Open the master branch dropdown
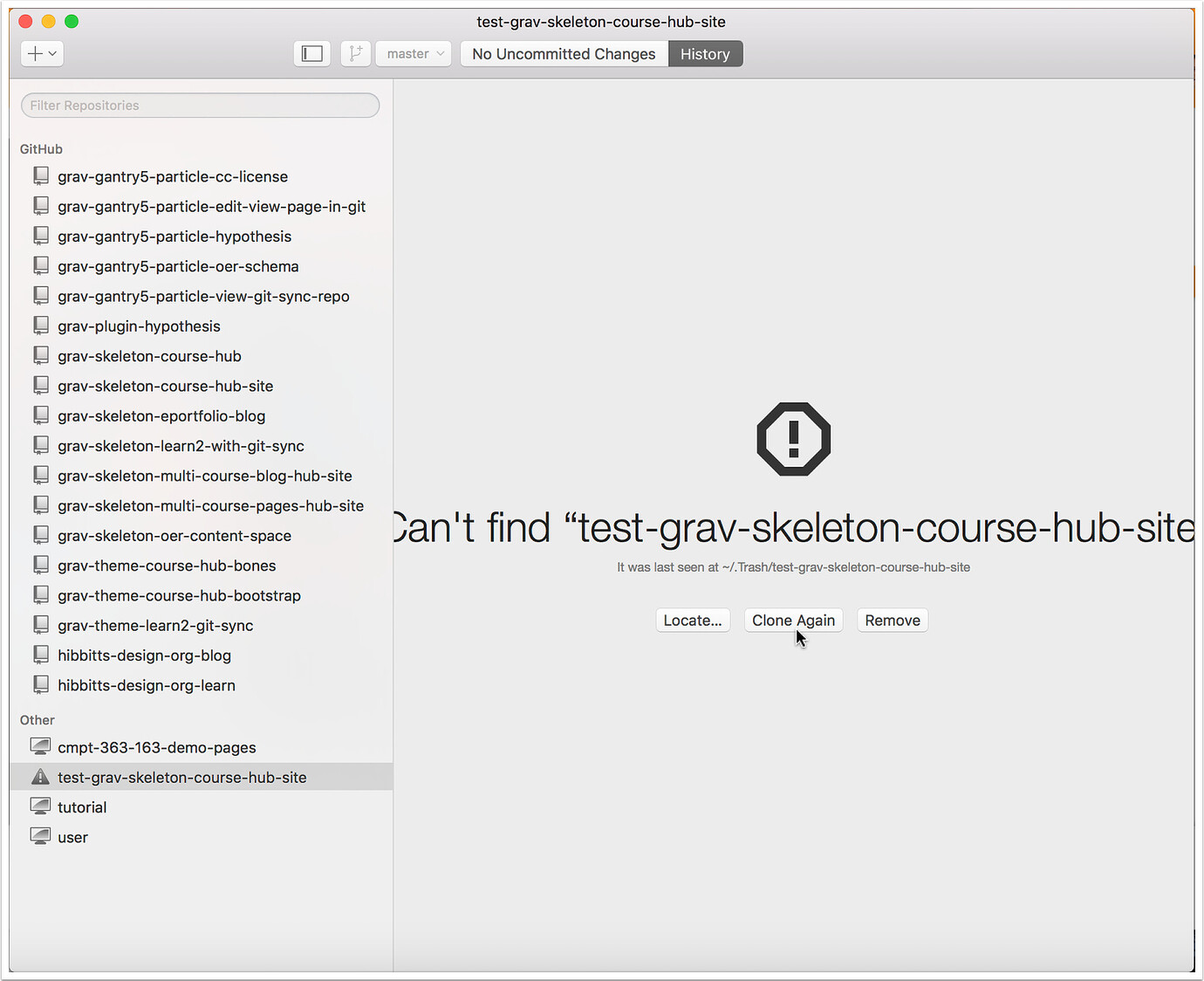 click(413, 53)
